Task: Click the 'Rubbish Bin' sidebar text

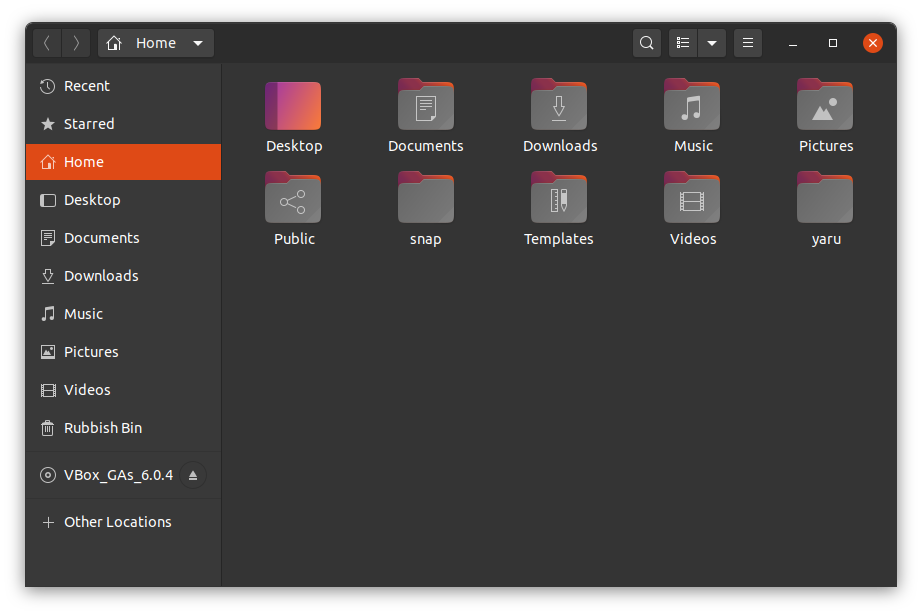Action: [x=103, y=428]
